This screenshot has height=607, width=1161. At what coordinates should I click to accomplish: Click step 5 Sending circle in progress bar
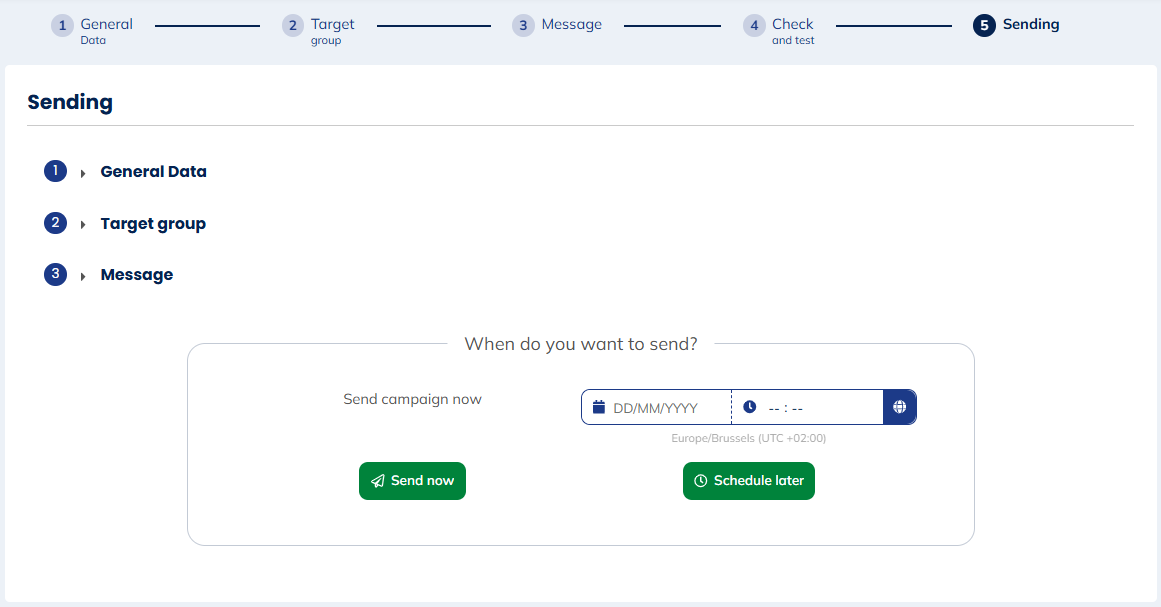click(x=984, y=25)
